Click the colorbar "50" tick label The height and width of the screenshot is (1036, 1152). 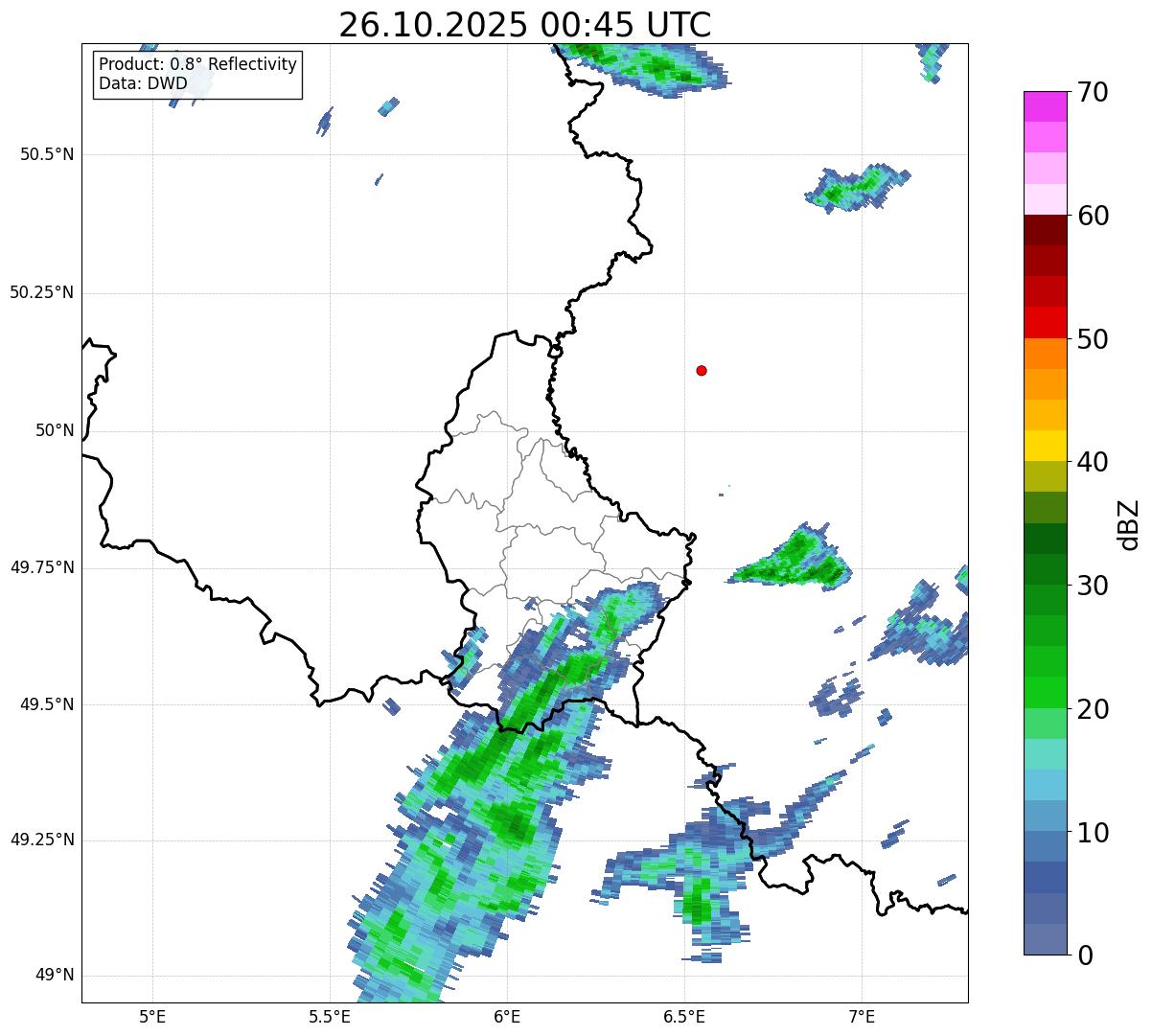coord(1093,339)
